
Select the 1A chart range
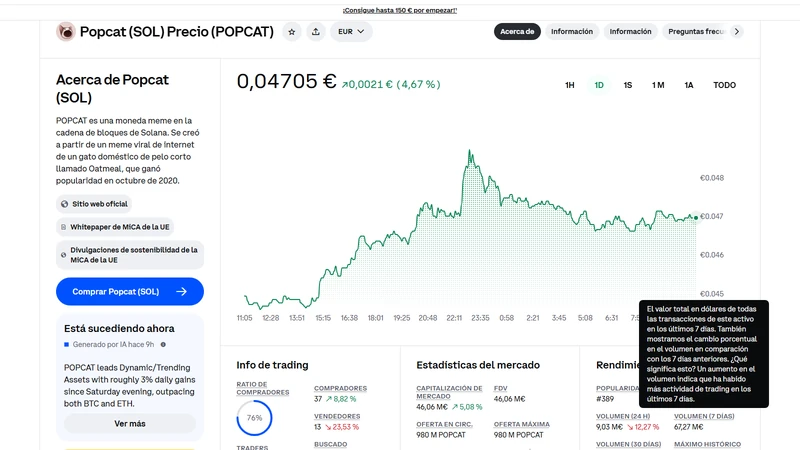click(689, 85)
